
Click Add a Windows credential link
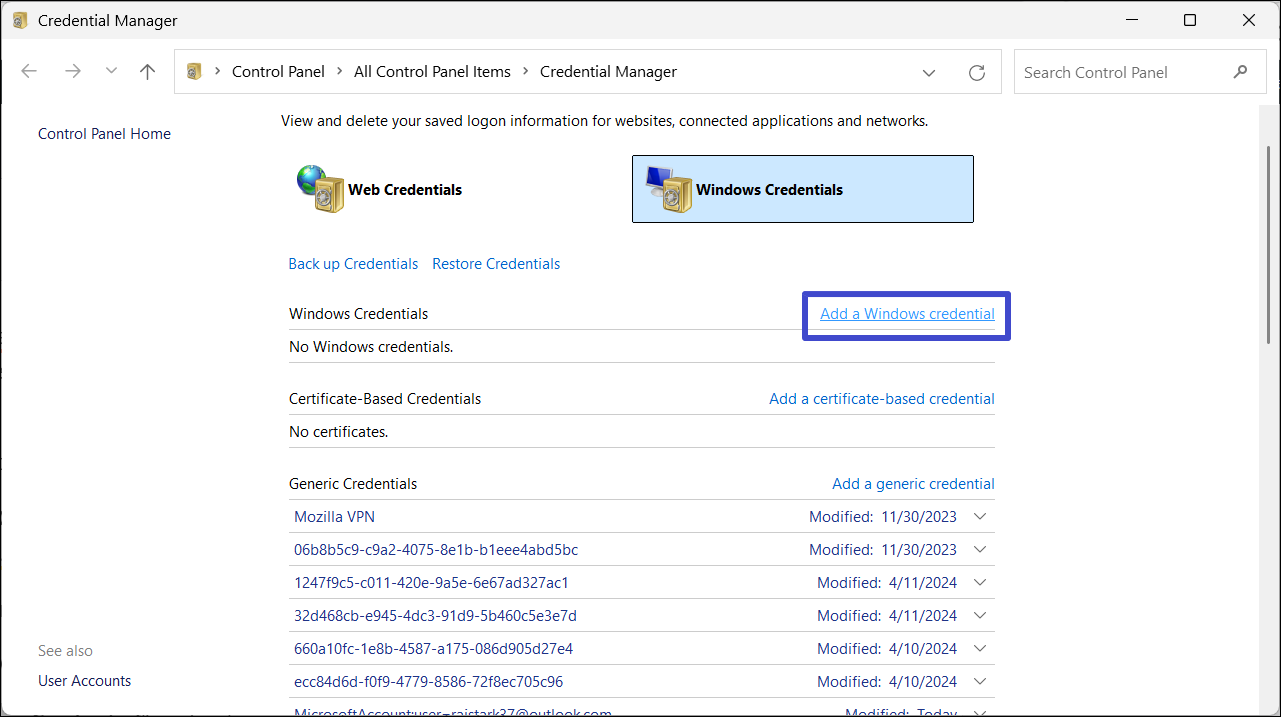(x=907, y=314)
